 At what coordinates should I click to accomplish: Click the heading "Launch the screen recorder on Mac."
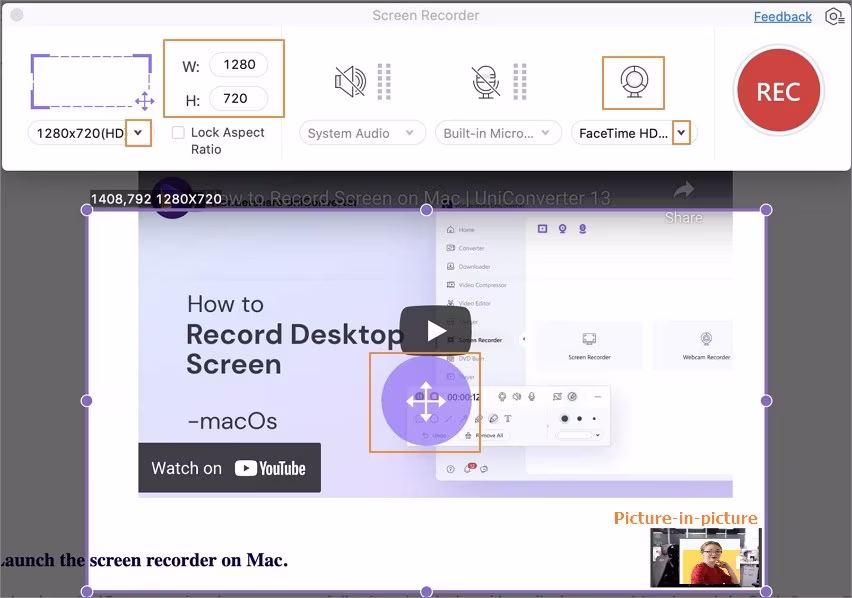tap(143, 560)
